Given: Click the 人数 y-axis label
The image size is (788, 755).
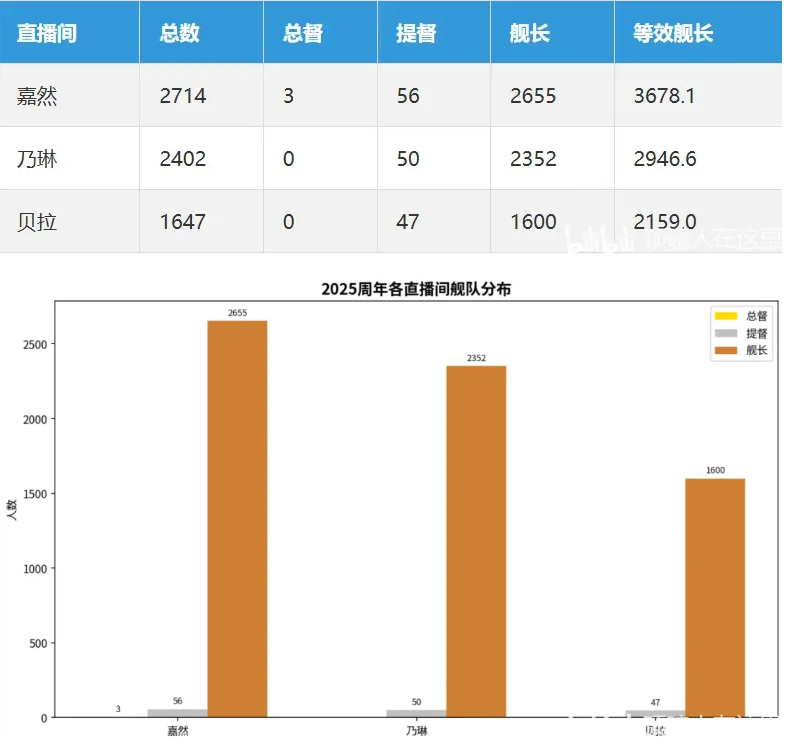Looking at the screenshot, I should point(13,512).
